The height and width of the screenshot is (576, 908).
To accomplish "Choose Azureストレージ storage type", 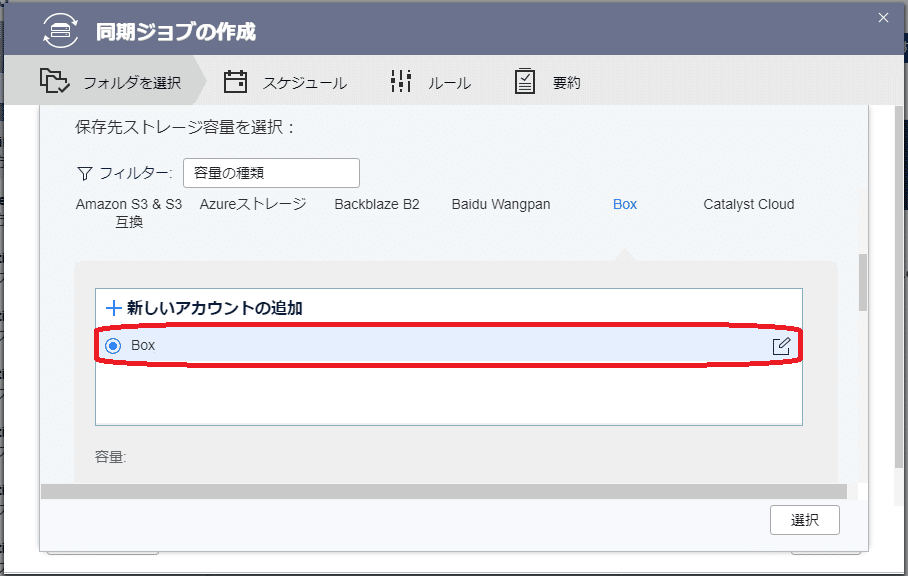I will [253, 204].
